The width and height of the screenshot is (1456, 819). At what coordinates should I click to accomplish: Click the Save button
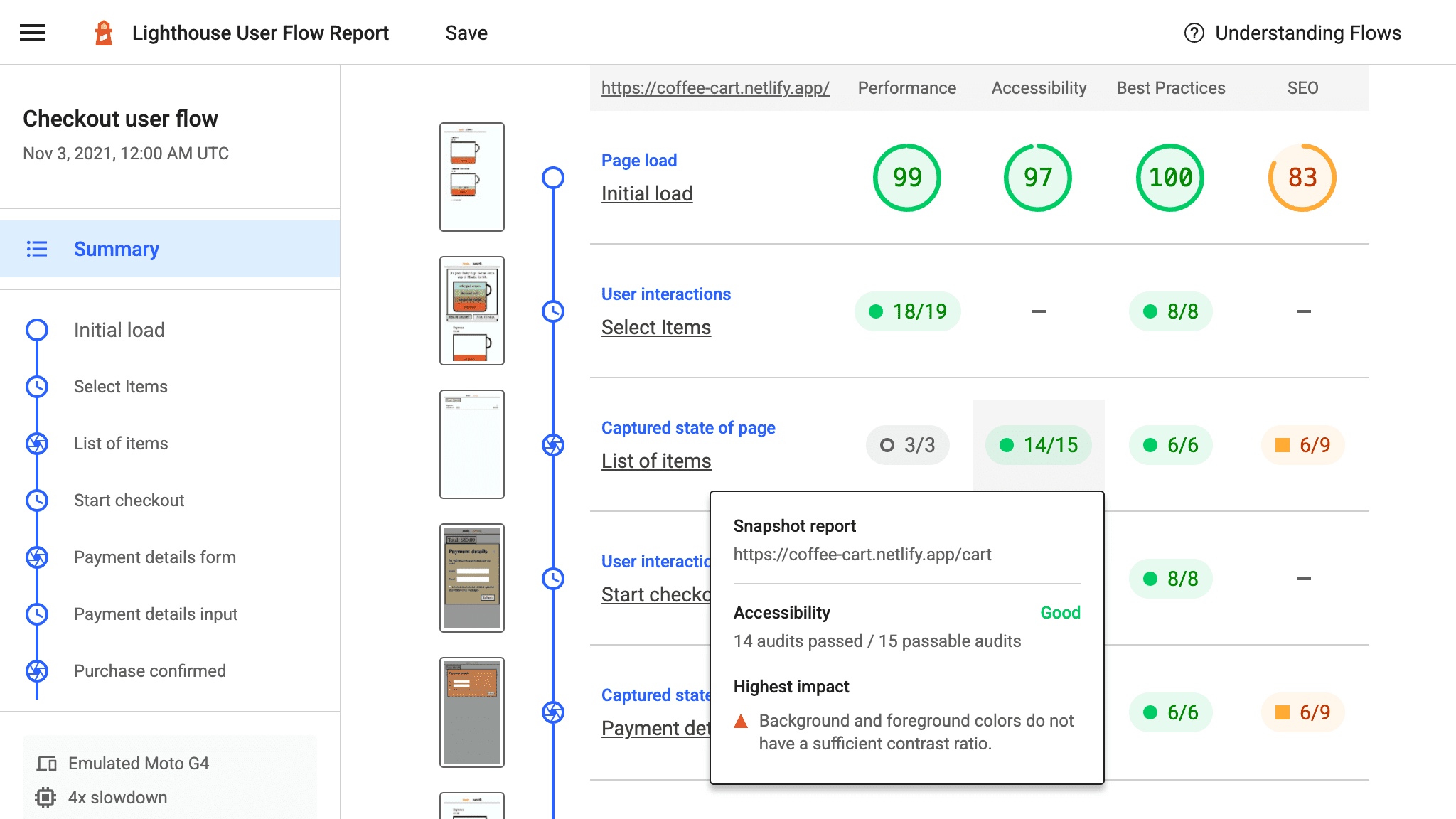click(x=466, y=32)
